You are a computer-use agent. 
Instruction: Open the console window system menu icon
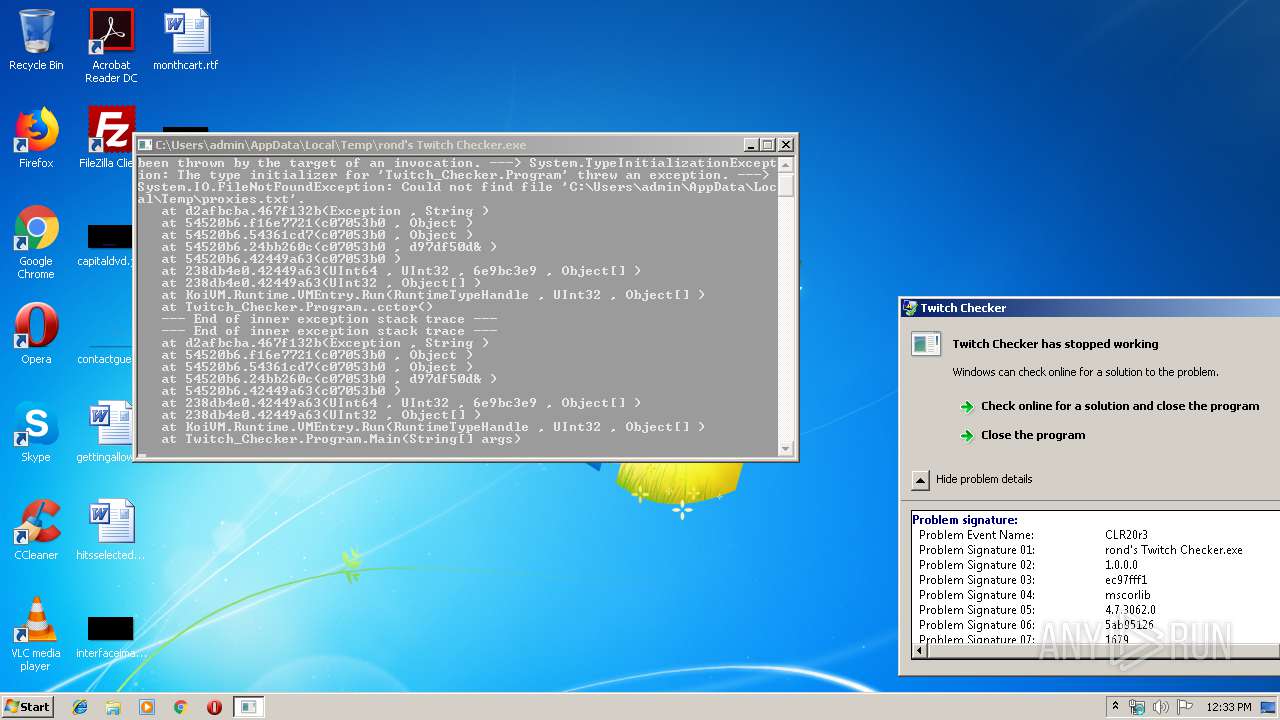(146, 145)
